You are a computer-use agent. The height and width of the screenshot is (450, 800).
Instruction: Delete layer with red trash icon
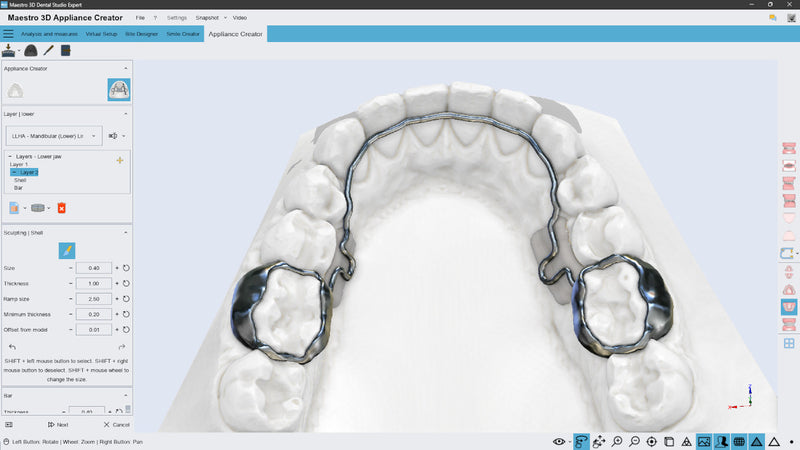coord(62,208)
